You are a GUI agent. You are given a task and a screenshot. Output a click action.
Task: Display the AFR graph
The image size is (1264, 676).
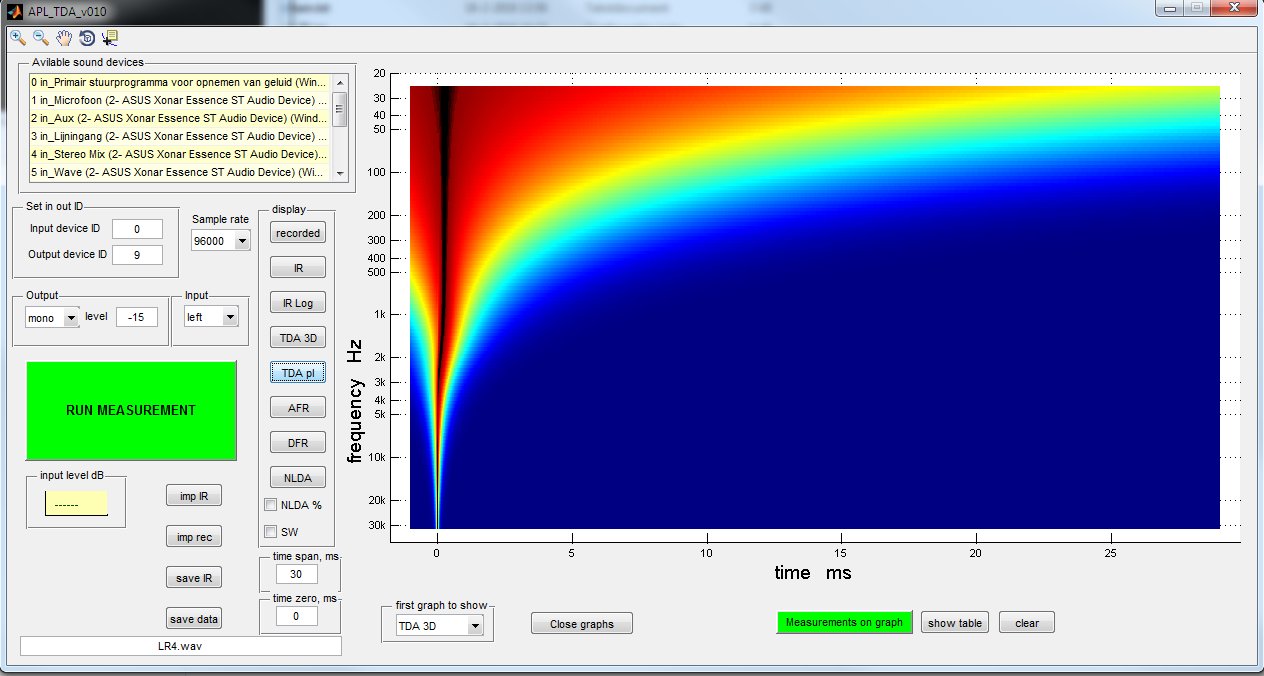tap(298, 408)
